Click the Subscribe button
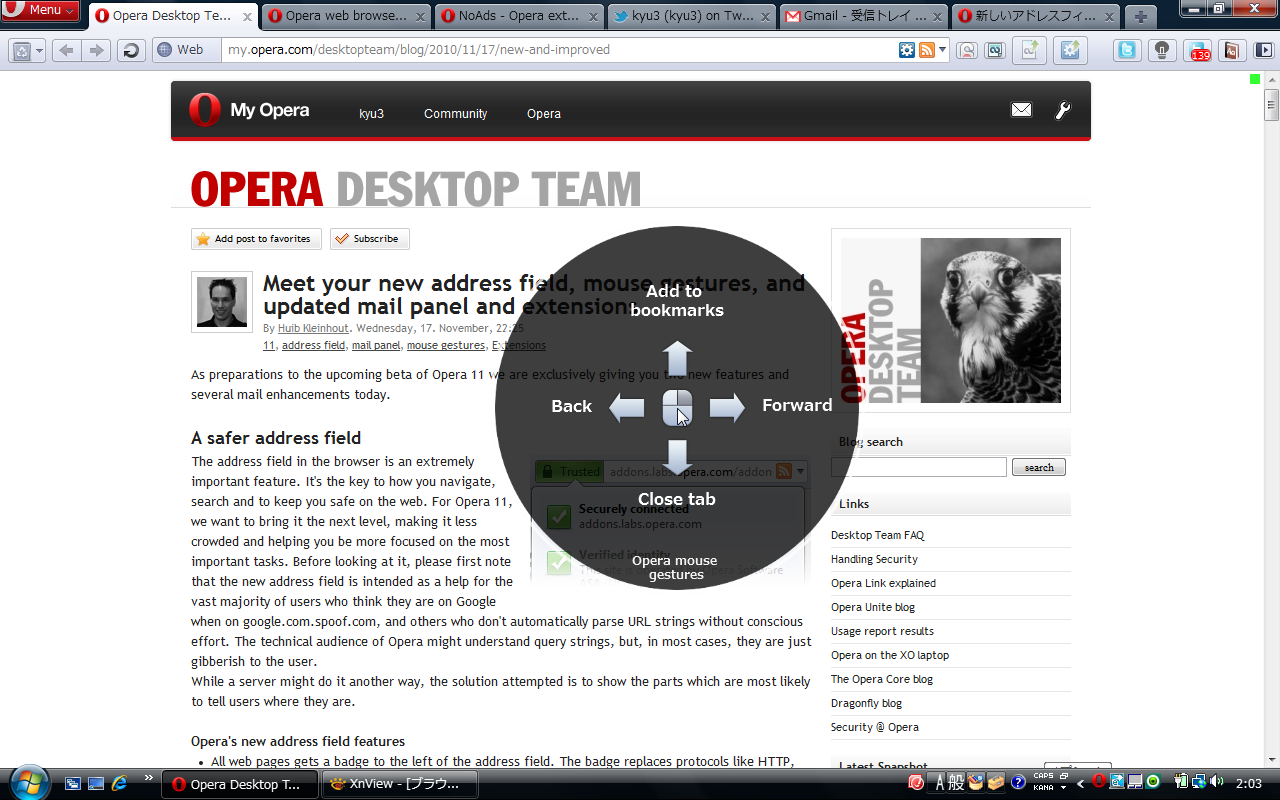The image size is (1280, 800). coord(370,239)
